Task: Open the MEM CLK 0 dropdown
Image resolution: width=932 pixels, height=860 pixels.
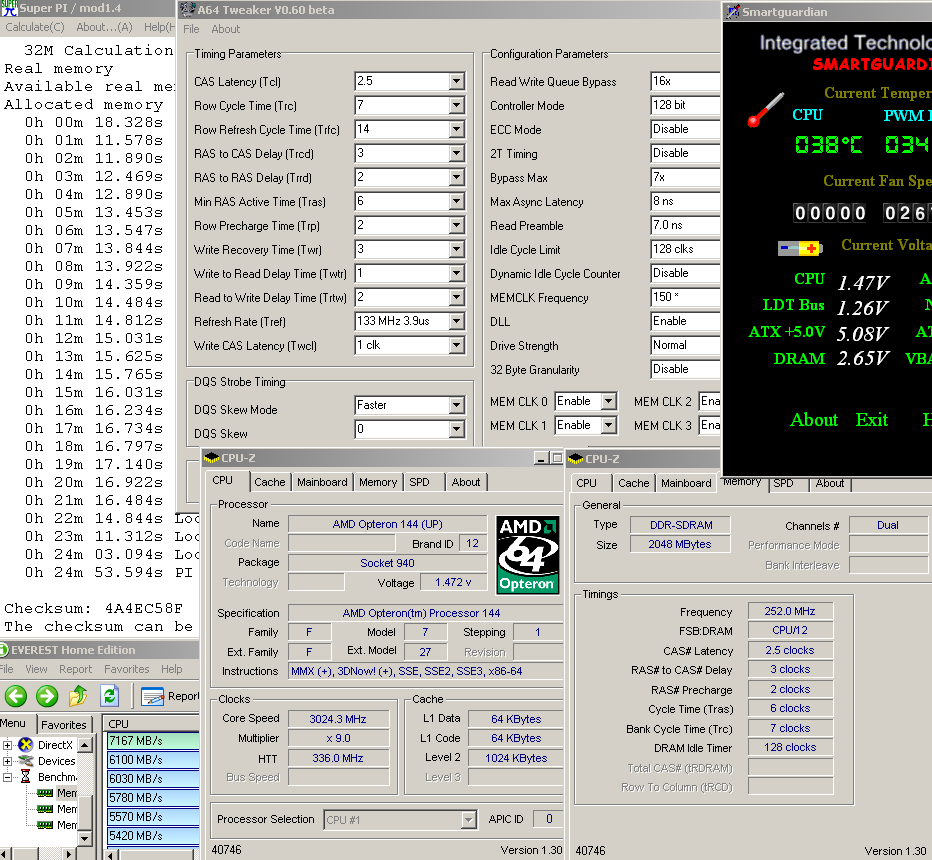Action: 608,402
